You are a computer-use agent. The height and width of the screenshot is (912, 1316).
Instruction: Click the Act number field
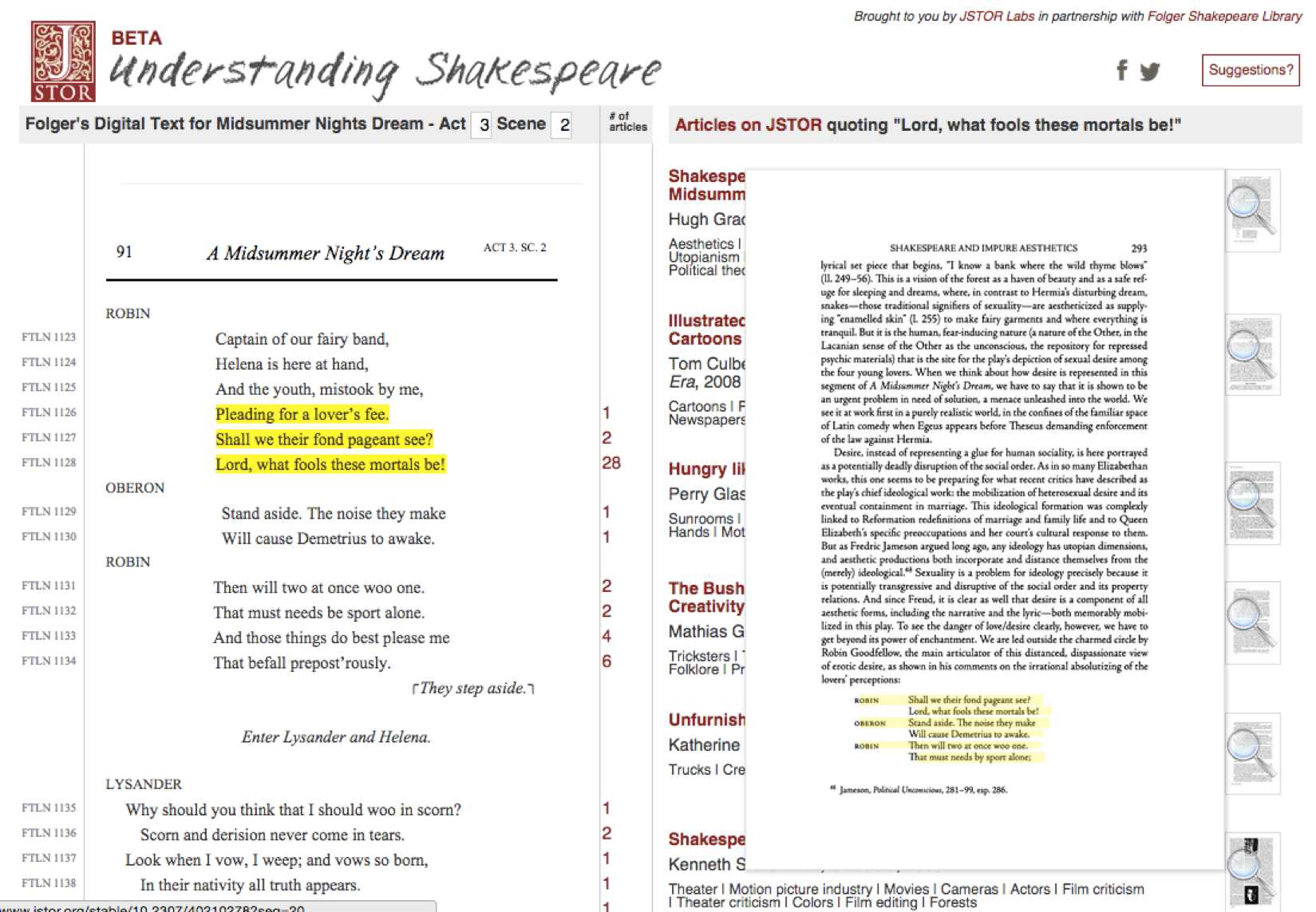pos(481,125)
